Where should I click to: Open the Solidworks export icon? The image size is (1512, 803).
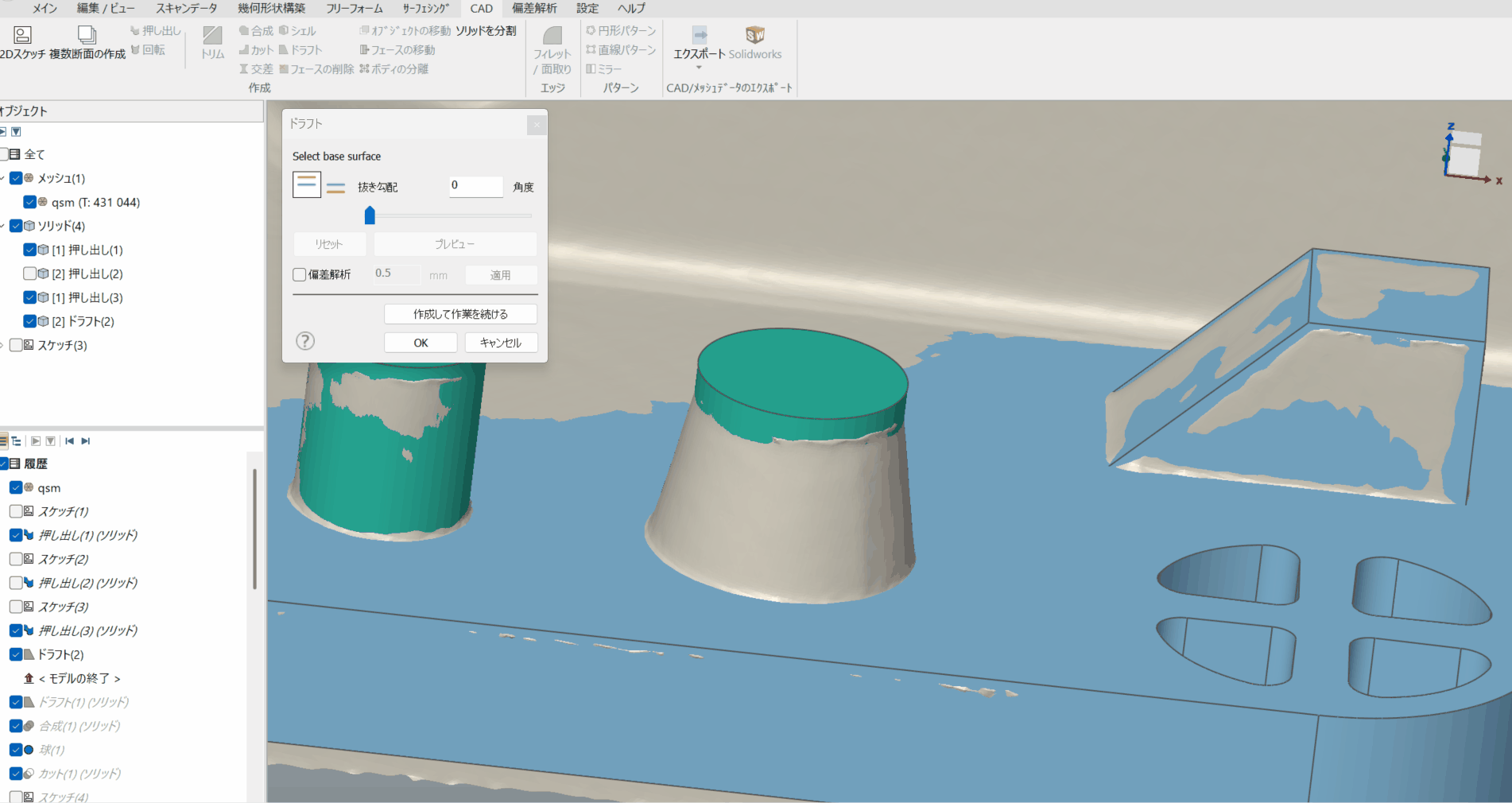point(754,35)
